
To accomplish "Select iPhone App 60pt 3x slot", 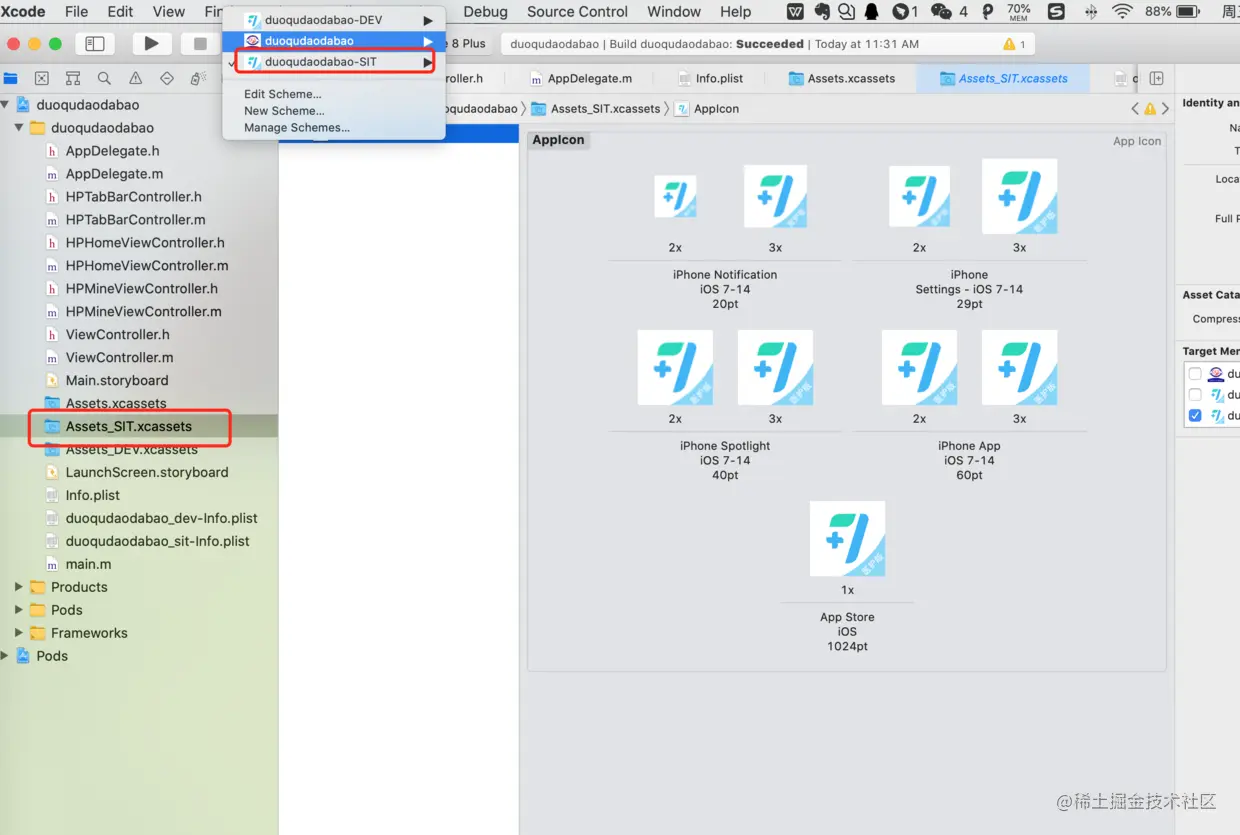I will [1019, 367].
